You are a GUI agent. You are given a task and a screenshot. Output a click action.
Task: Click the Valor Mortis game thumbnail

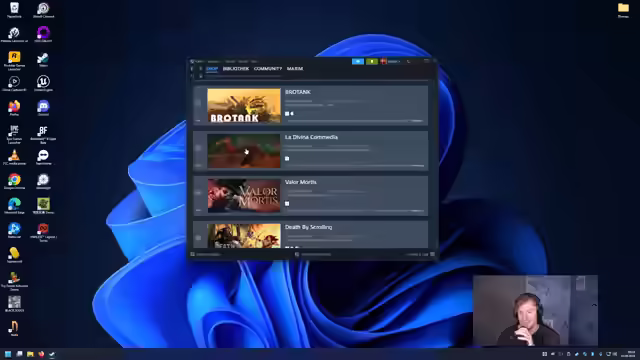[x=244, y=196]
